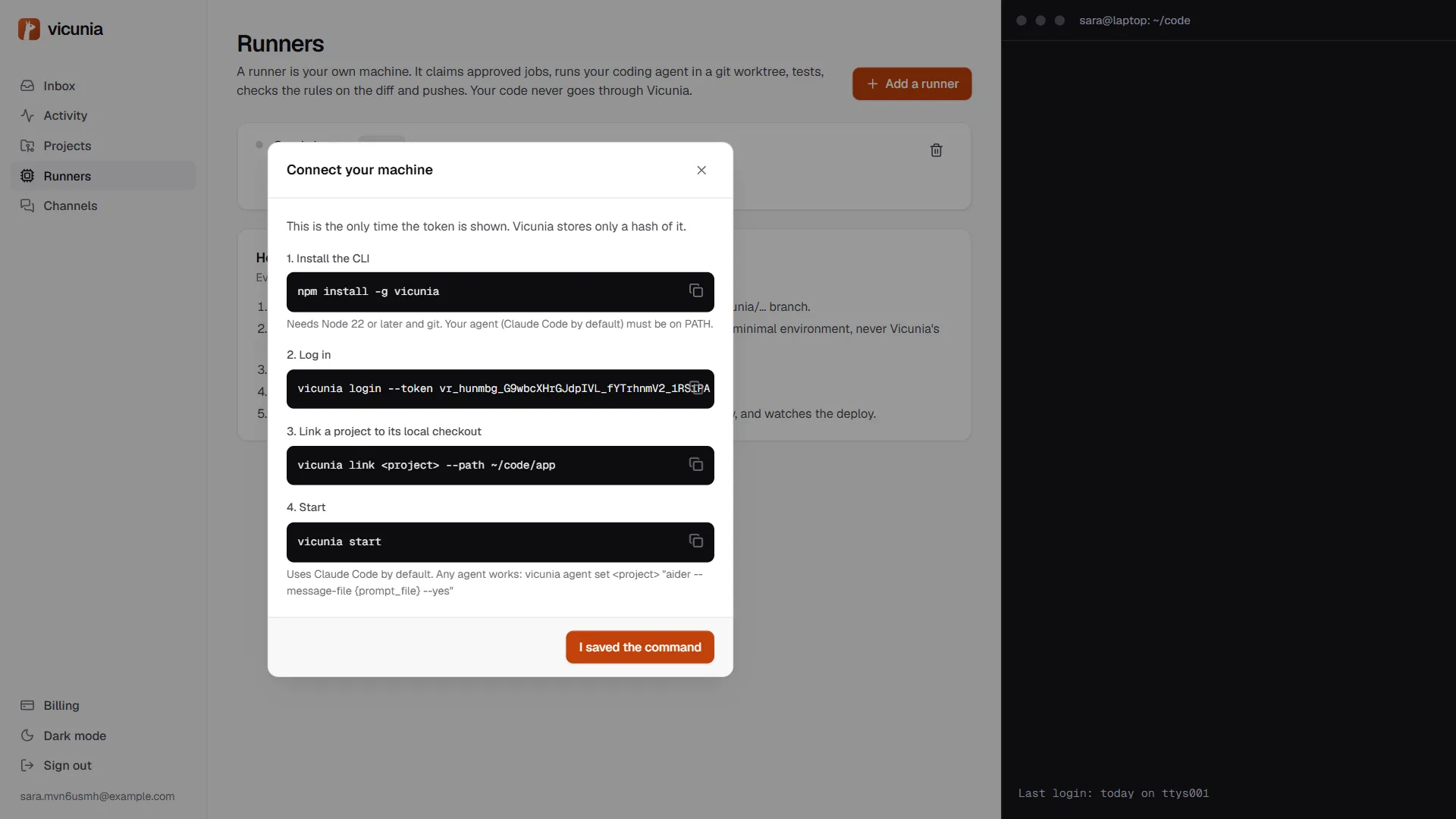Click the vicunia start command text
This screenshot has height=819, width=1456.
[x=339, y=541]
